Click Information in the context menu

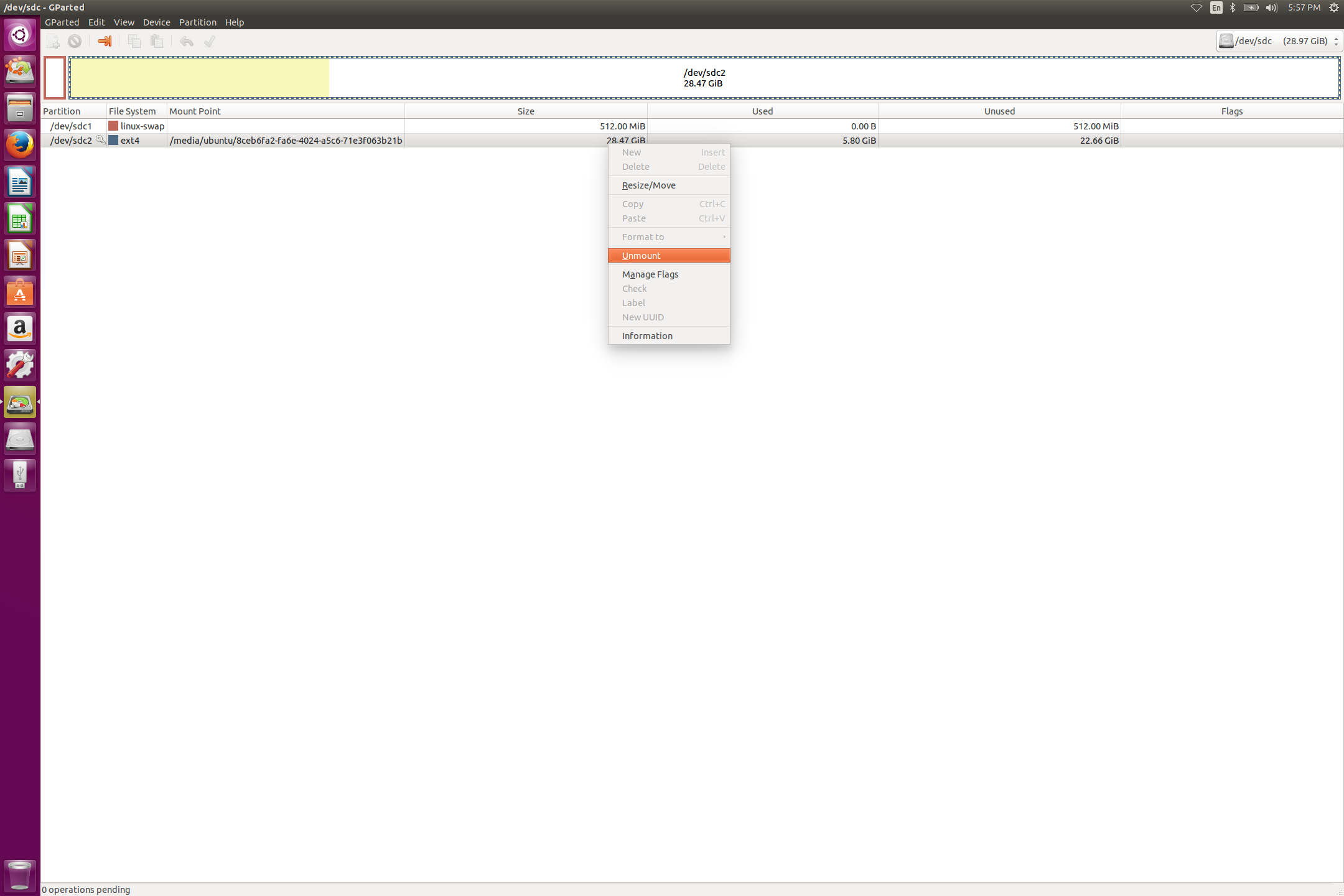tap(647, 336)
